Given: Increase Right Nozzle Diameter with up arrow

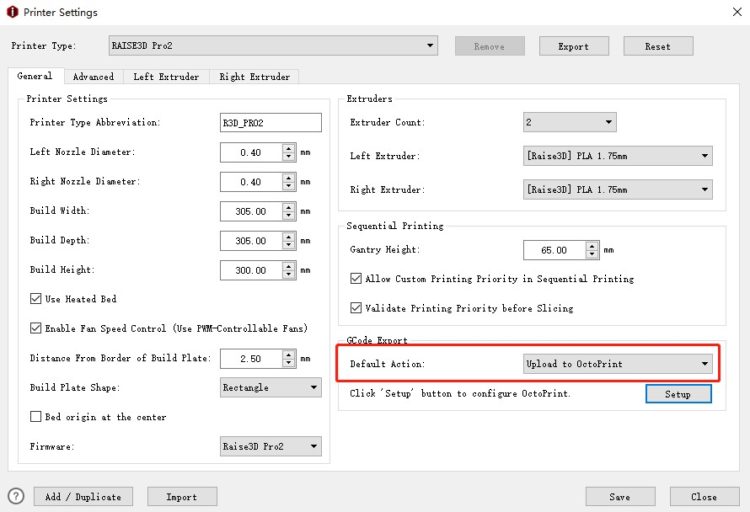Looking at the screenshot, I should pos(289,178).
